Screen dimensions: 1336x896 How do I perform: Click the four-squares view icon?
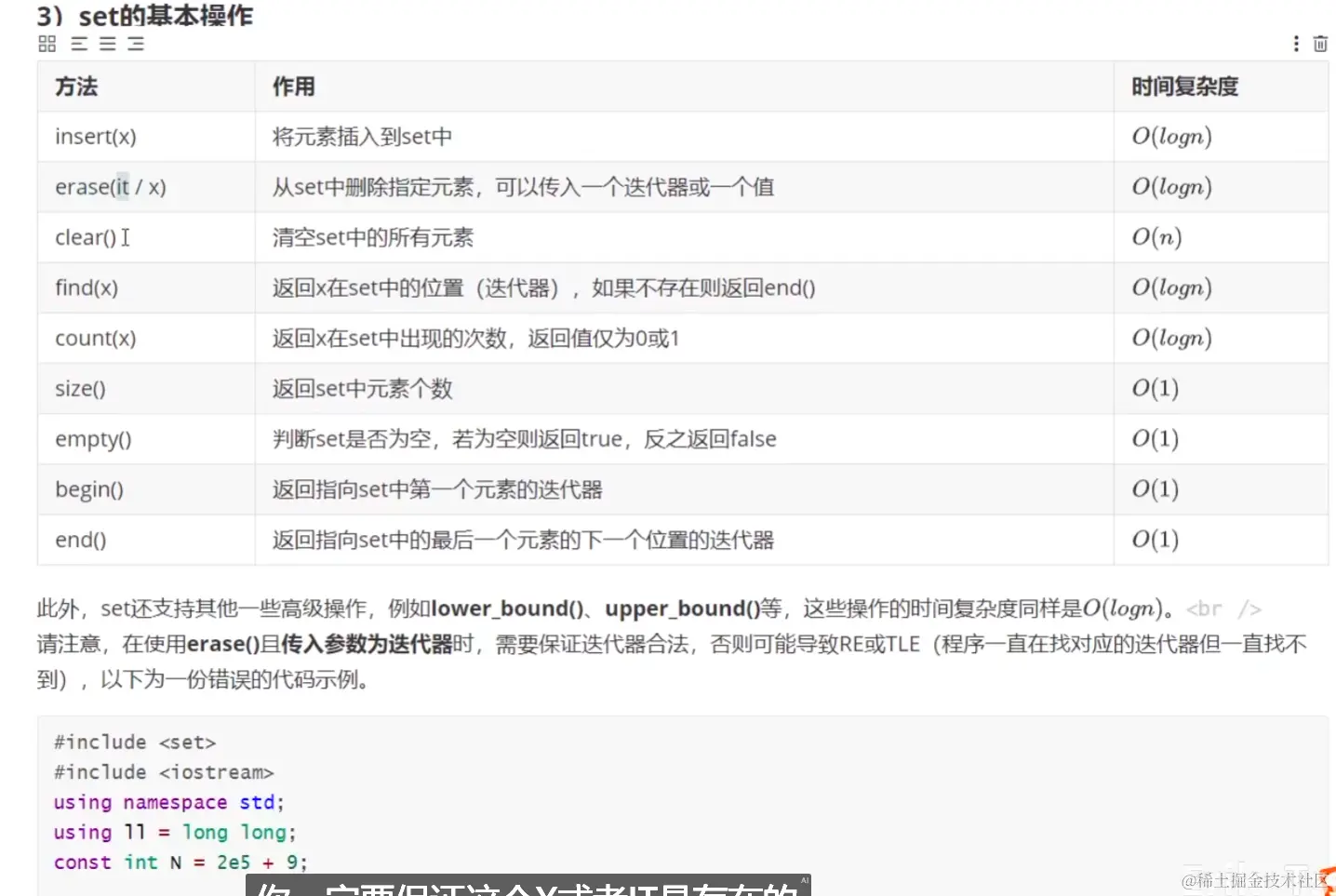pos(46,43)
